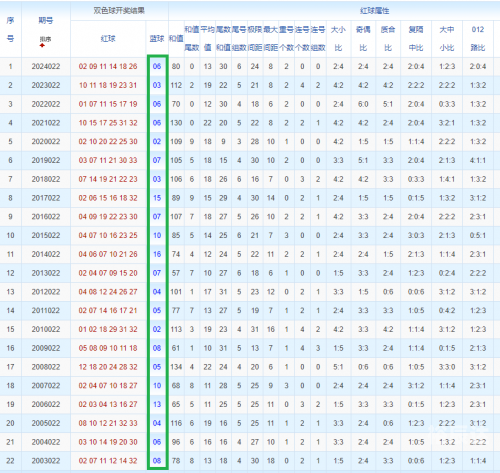
Task: Click the 大中小比 column header
Action: coord(447,39)
